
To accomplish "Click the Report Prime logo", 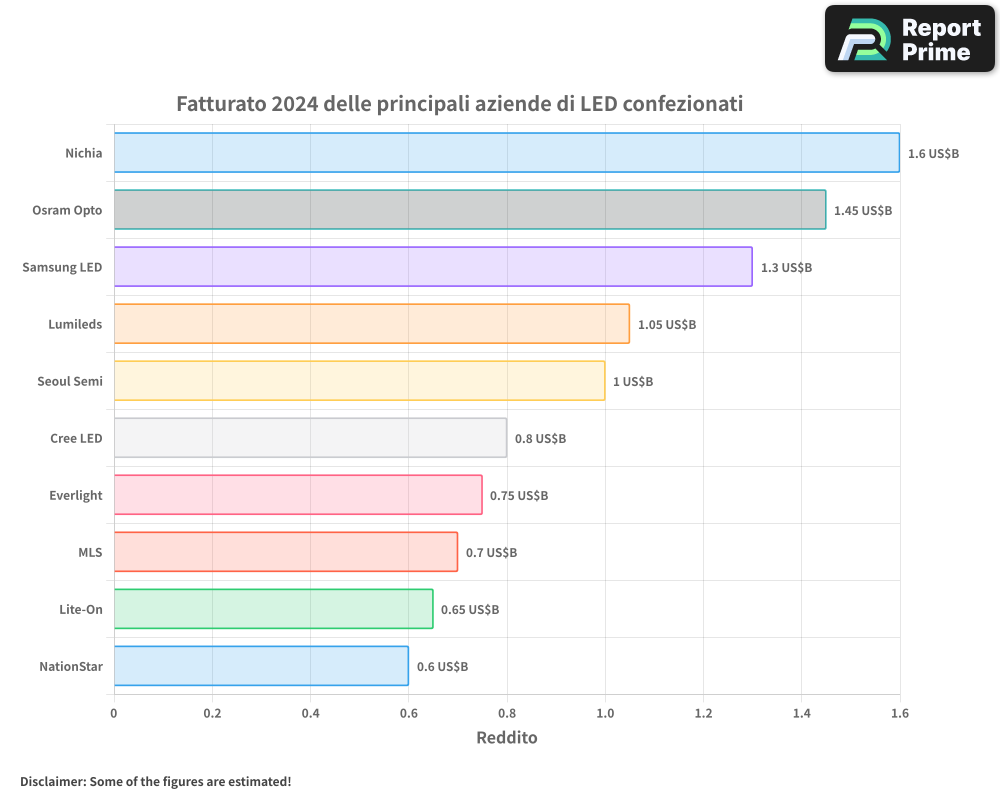I will (x=908, y=38).
